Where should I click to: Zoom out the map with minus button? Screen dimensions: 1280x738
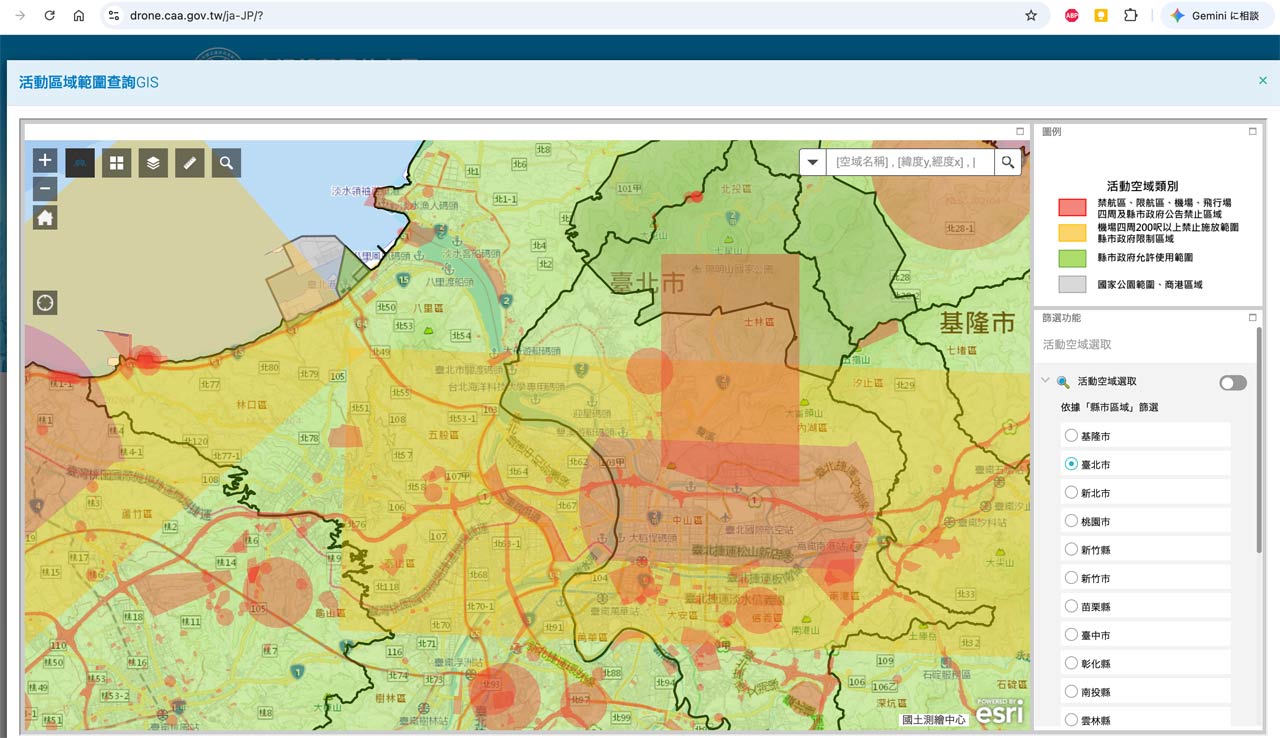(45, 189)
